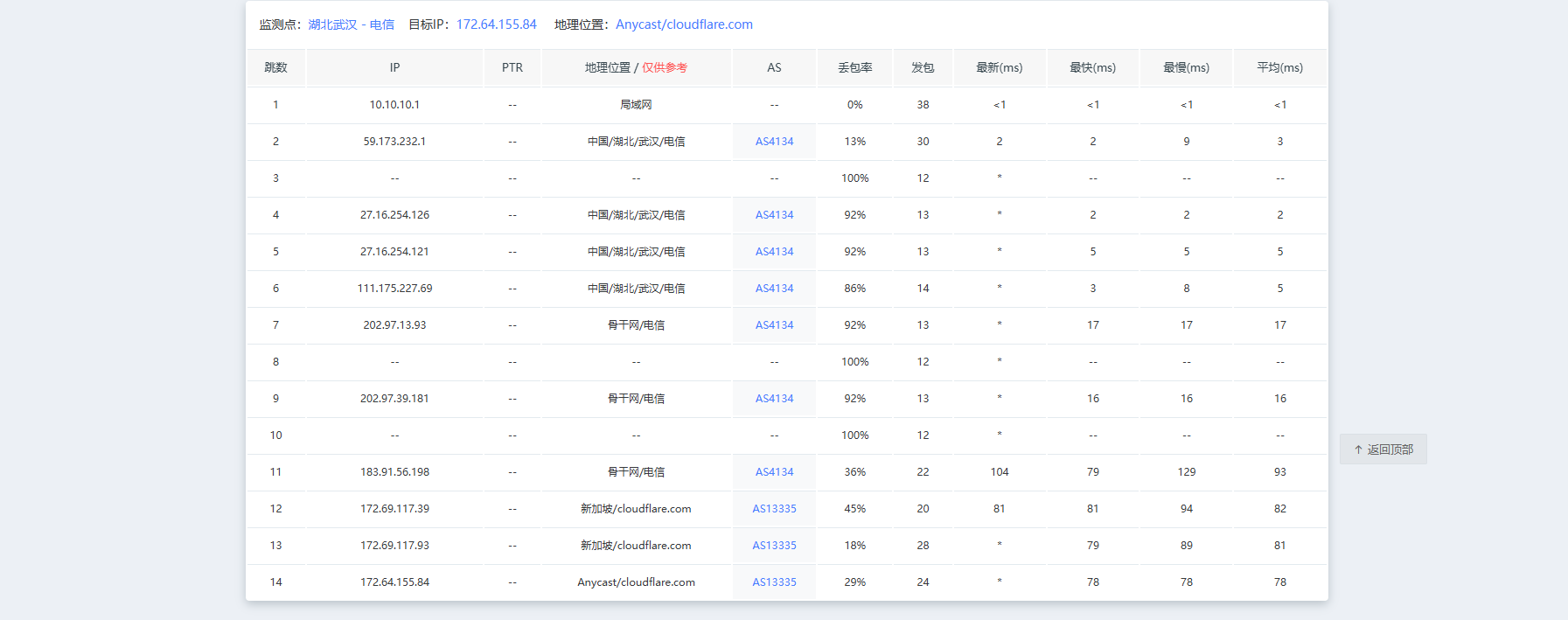The image size is (1568, 620).
Task: Click 45% packet loss value
Action: pos(854,509)
